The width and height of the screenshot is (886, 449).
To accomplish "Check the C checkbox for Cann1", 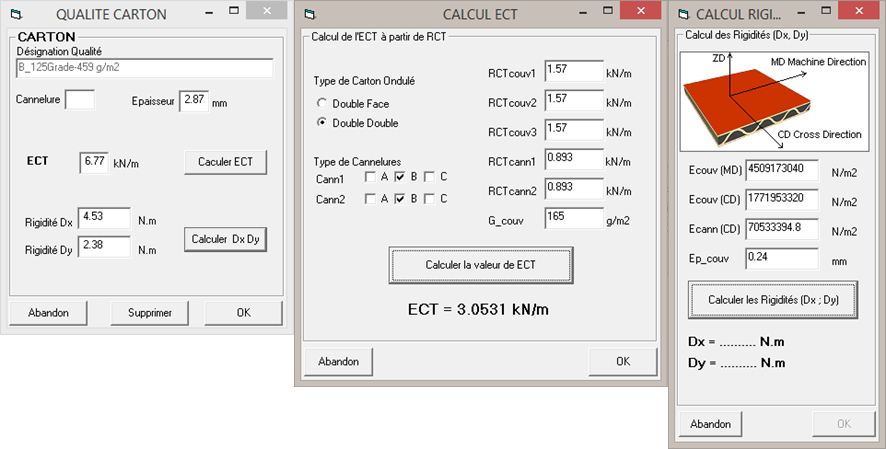I will [429, 177].
